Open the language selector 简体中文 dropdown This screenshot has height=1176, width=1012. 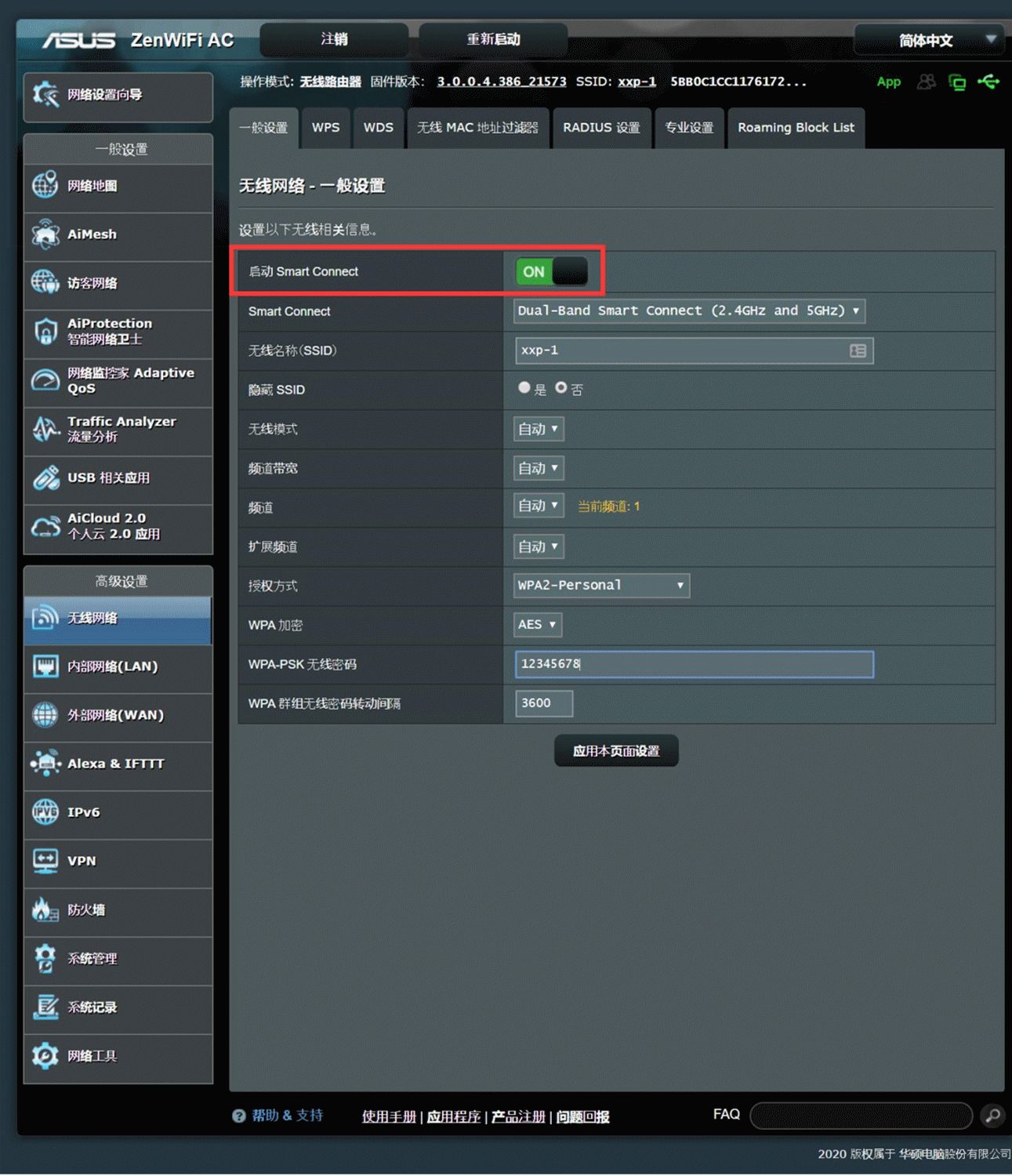[927, 40]
